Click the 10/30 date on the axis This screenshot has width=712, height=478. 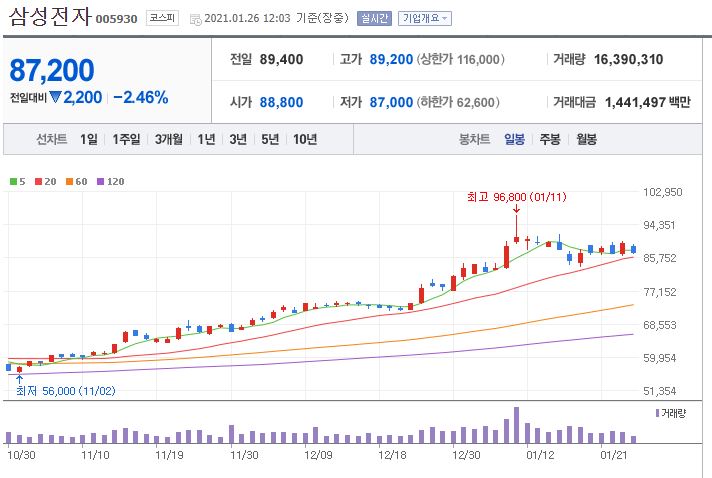[21, 455]
